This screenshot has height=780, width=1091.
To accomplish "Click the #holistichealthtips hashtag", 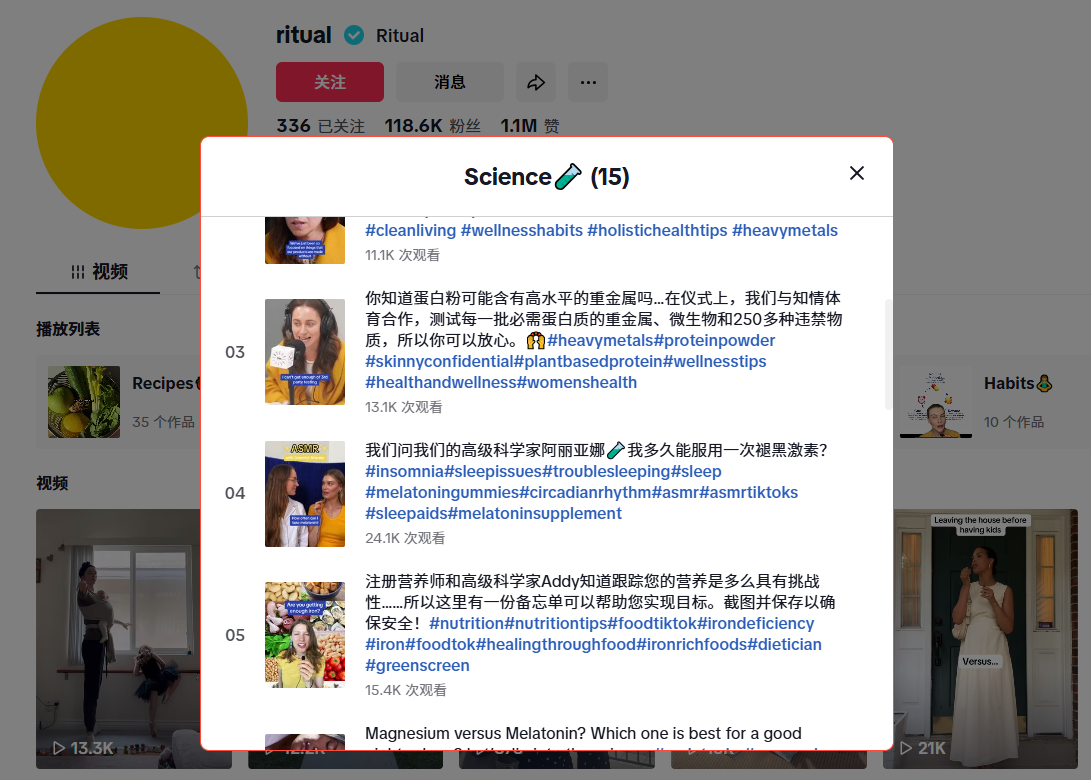I will tap(658, 230).
